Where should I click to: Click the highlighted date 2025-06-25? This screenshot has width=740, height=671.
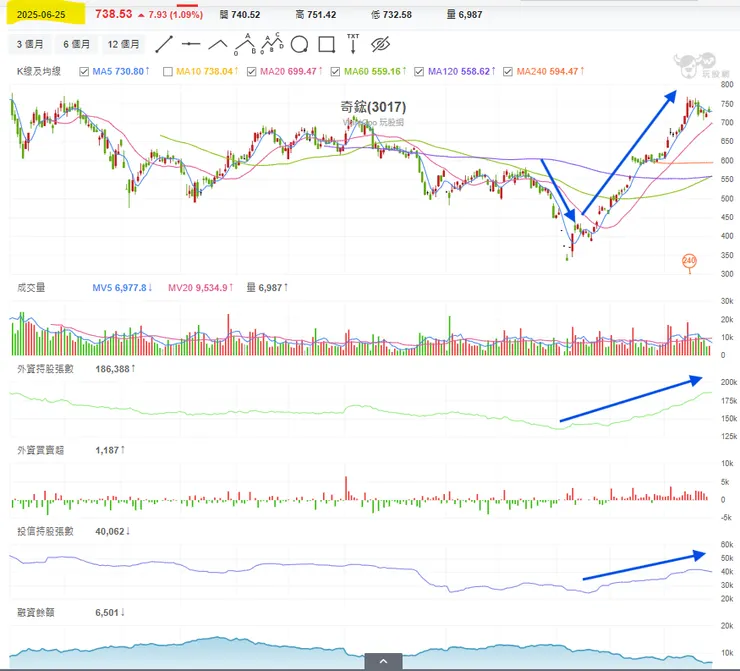tap(41, 15)
